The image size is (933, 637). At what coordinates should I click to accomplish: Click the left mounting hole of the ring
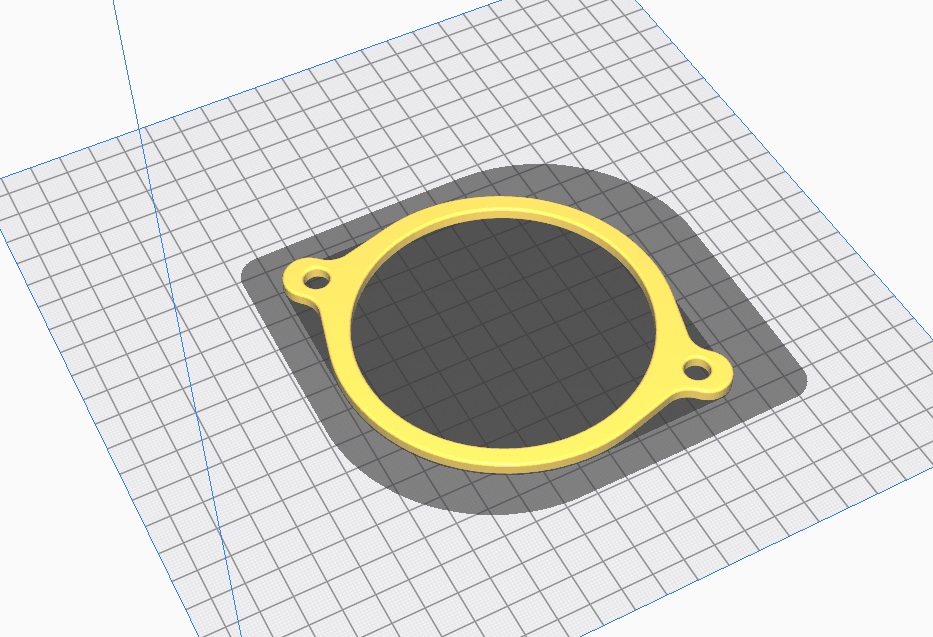coord(316,279)
